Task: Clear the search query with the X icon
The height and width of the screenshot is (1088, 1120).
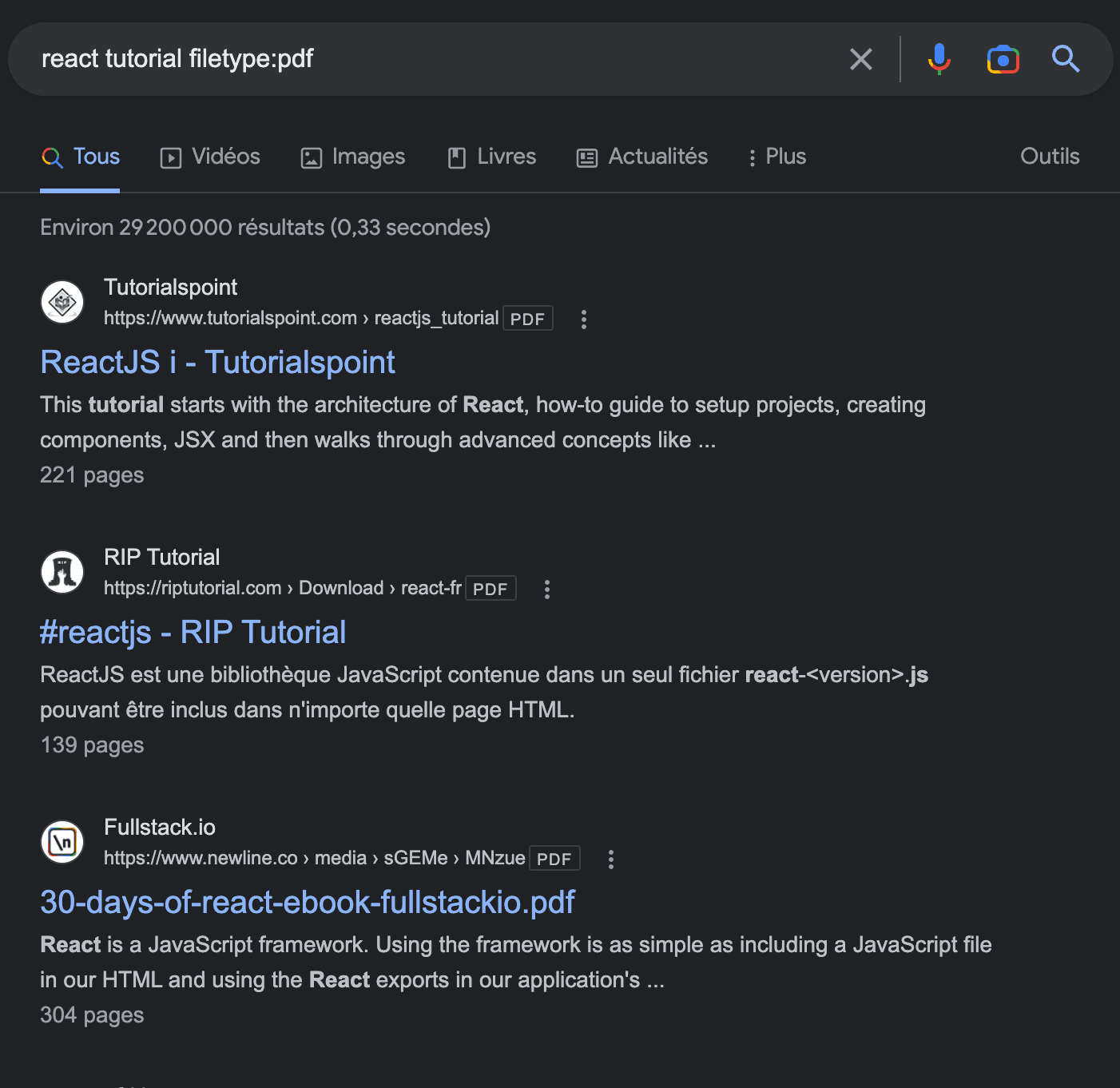Action: pyautogui.click(x=861, y=59)
